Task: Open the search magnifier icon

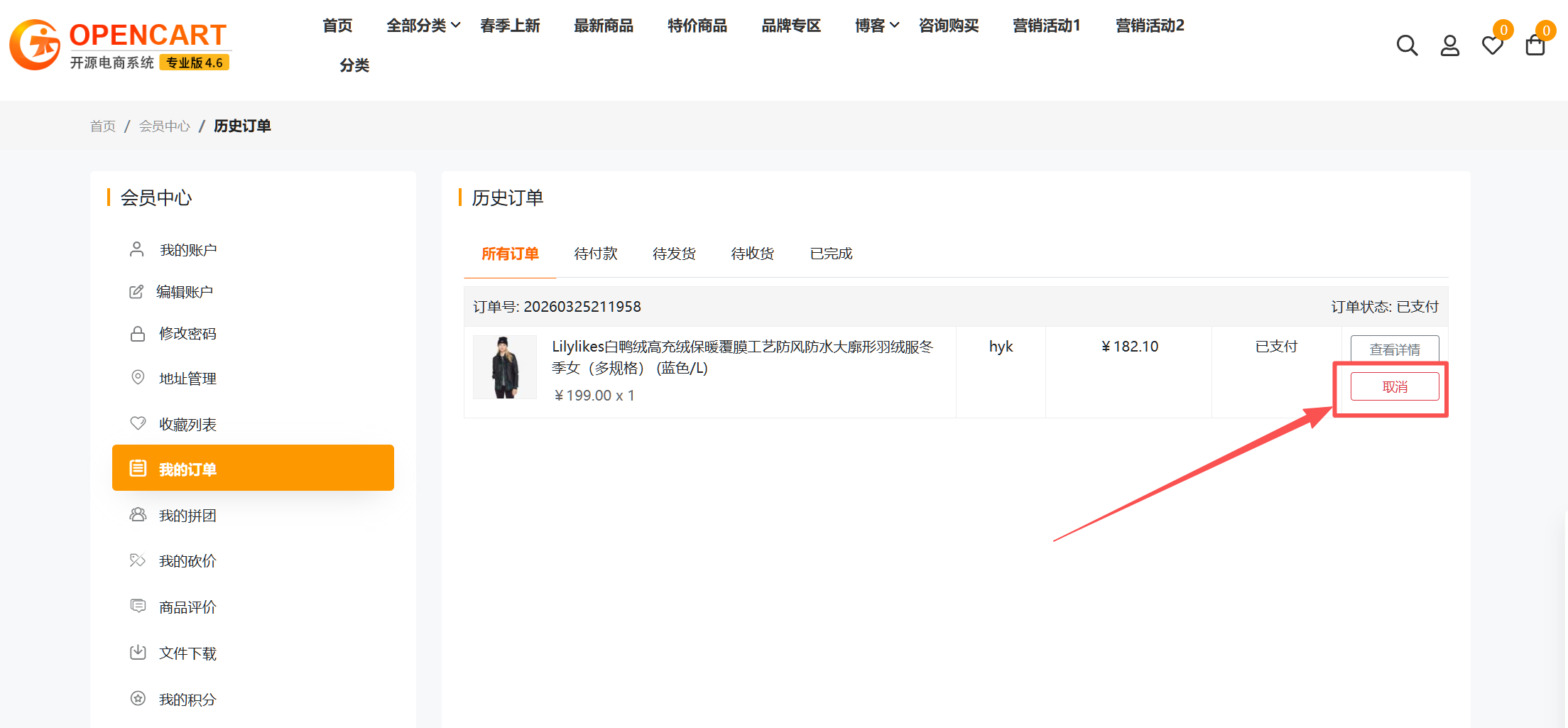Action: coord(1407,46)
